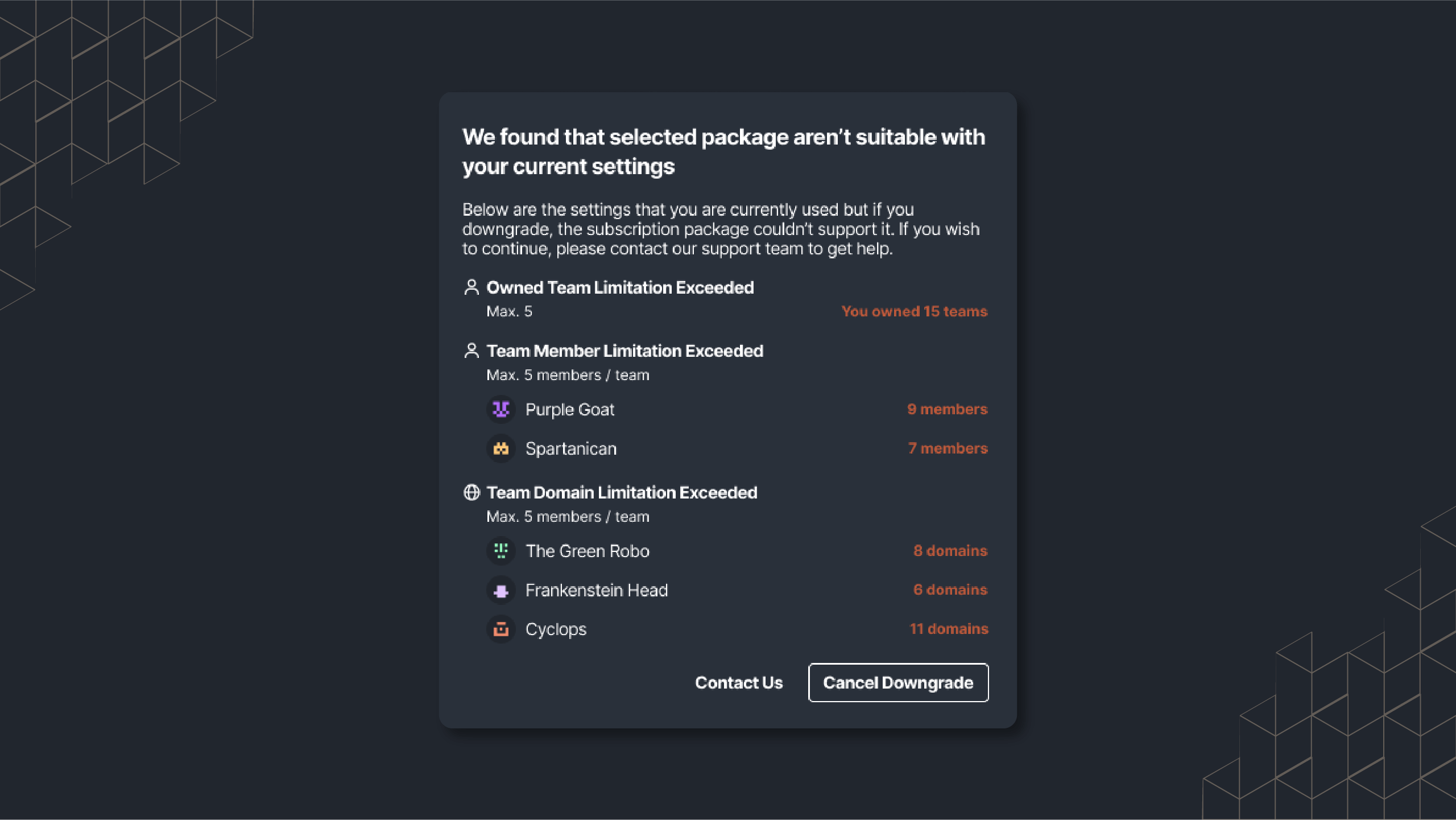Image resolution: width=1456 pixels, height=820 pixels.
Task: Click the globe icon beside Team Domain Limitation
Action: coord(471,492)
